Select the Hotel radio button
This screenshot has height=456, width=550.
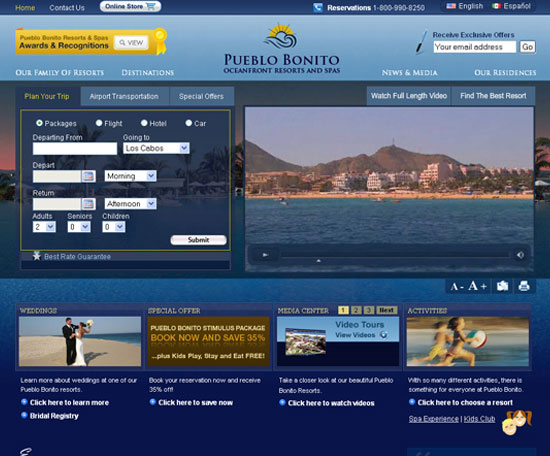[144, 123]
